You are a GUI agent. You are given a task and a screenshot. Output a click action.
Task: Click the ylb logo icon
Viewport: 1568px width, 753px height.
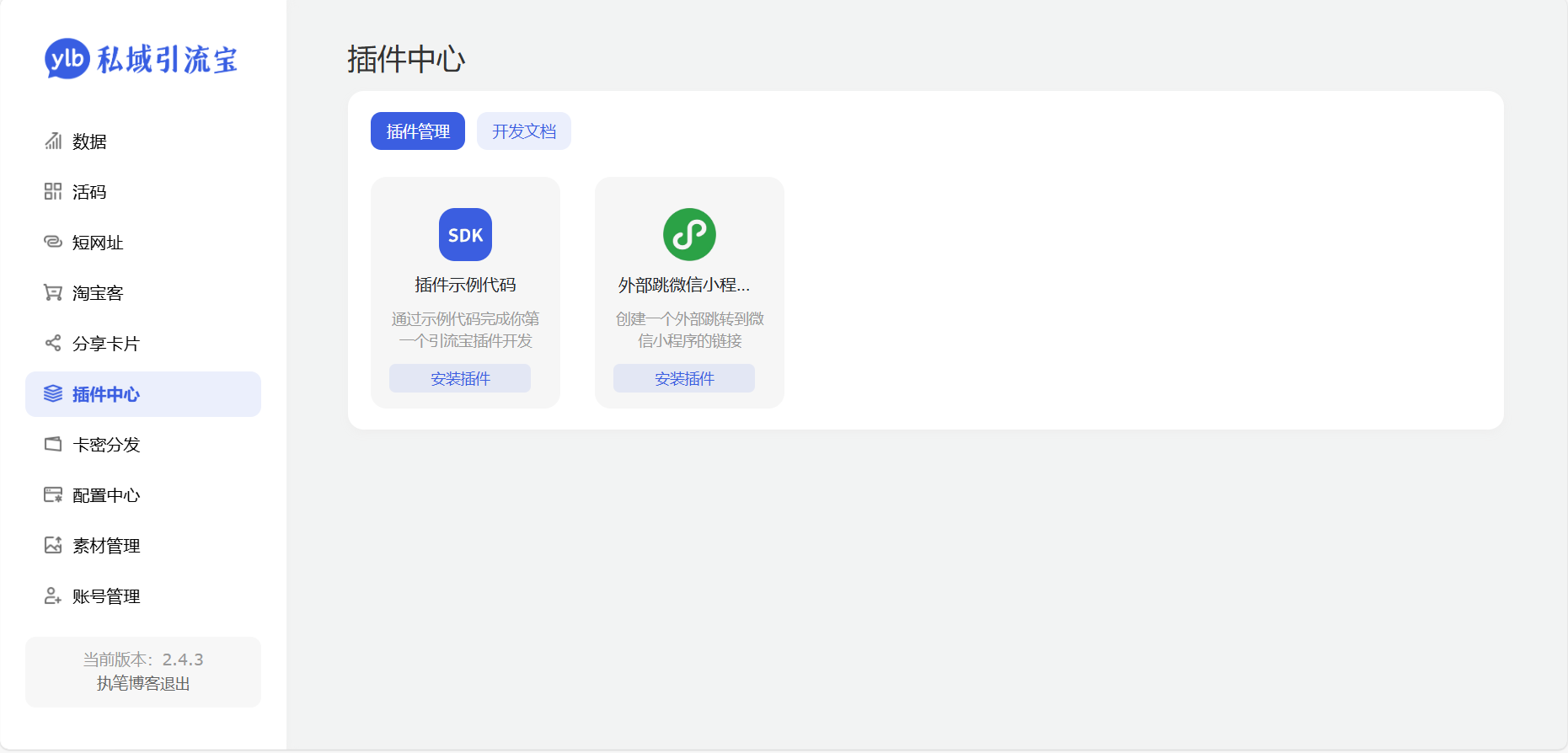point(67,59)
